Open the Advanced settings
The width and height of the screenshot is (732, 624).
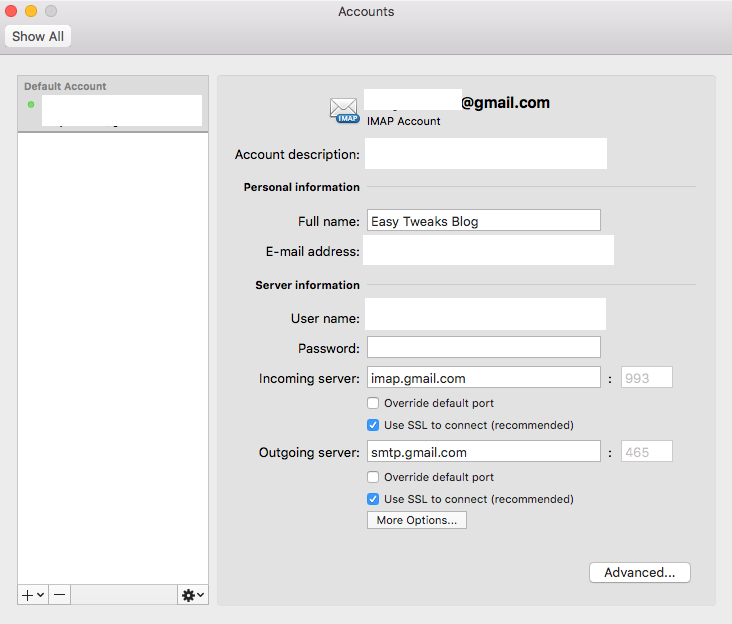[640, 573]
